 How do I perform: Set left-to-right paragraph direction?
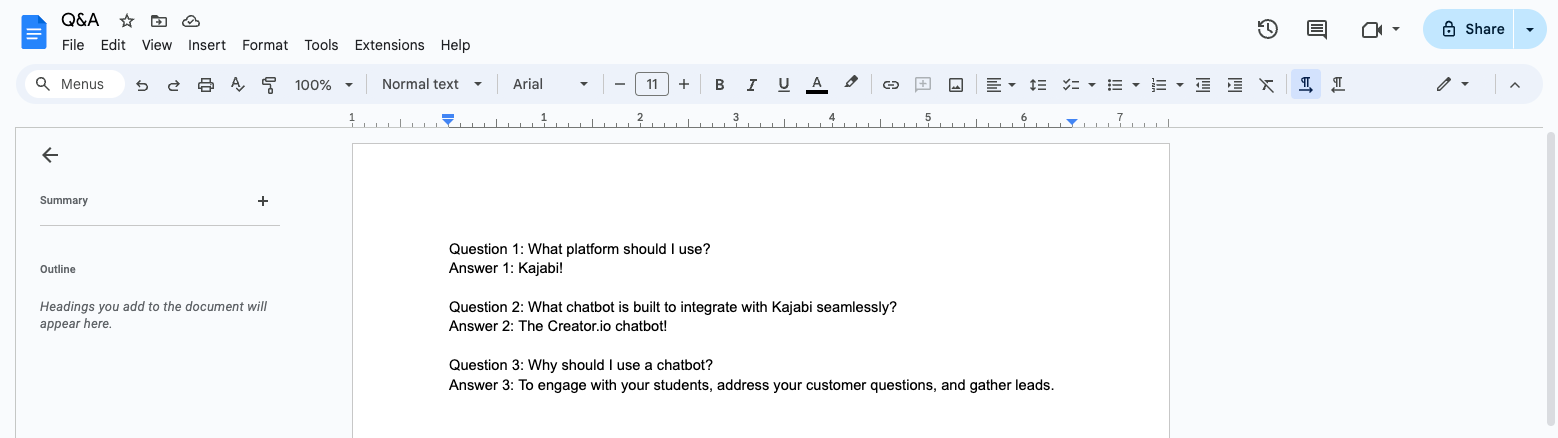pos(1305,85)
